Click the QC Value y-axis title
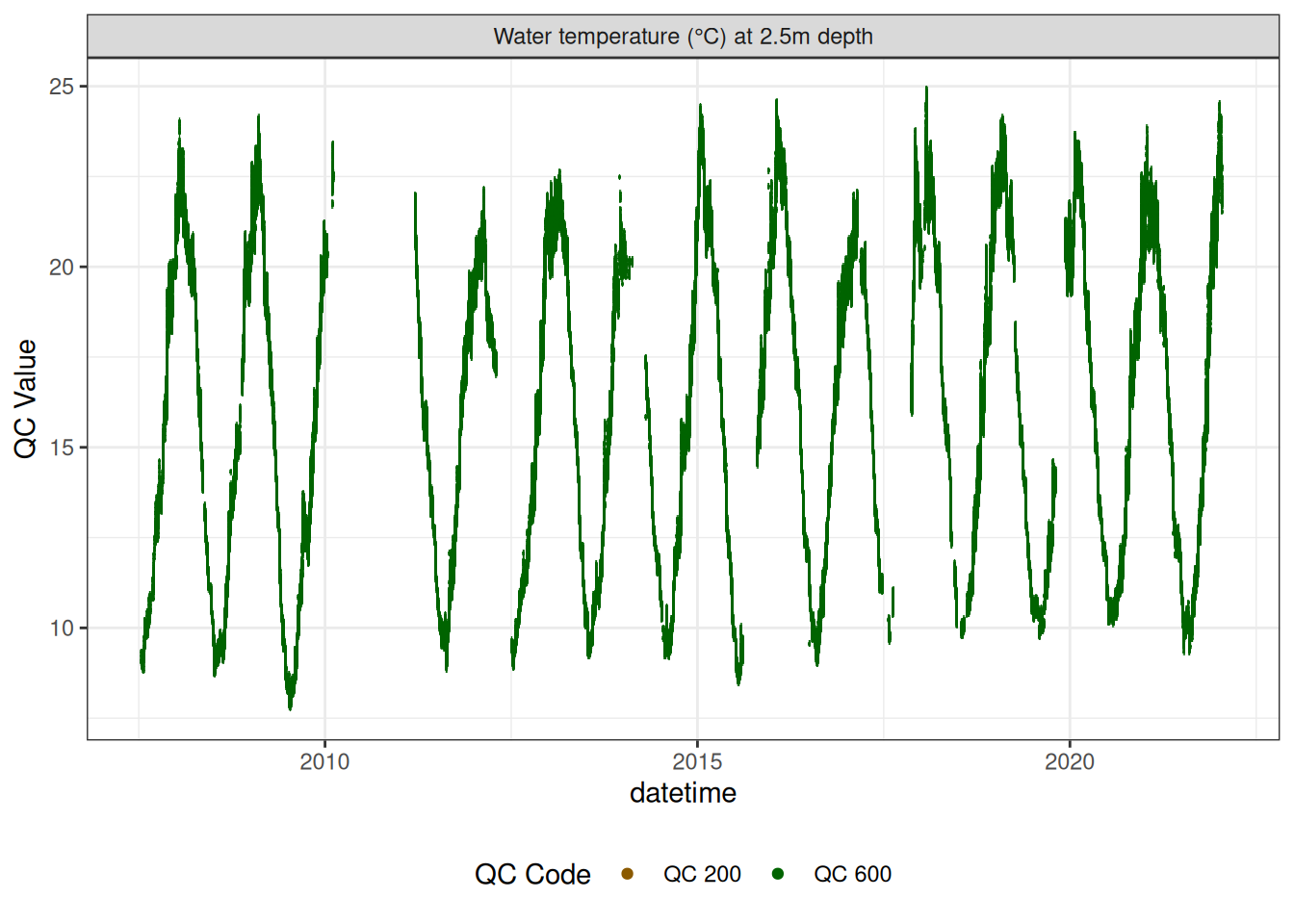Image resolution: width=1294 pixels, height=924 pixels. (26, 398)
